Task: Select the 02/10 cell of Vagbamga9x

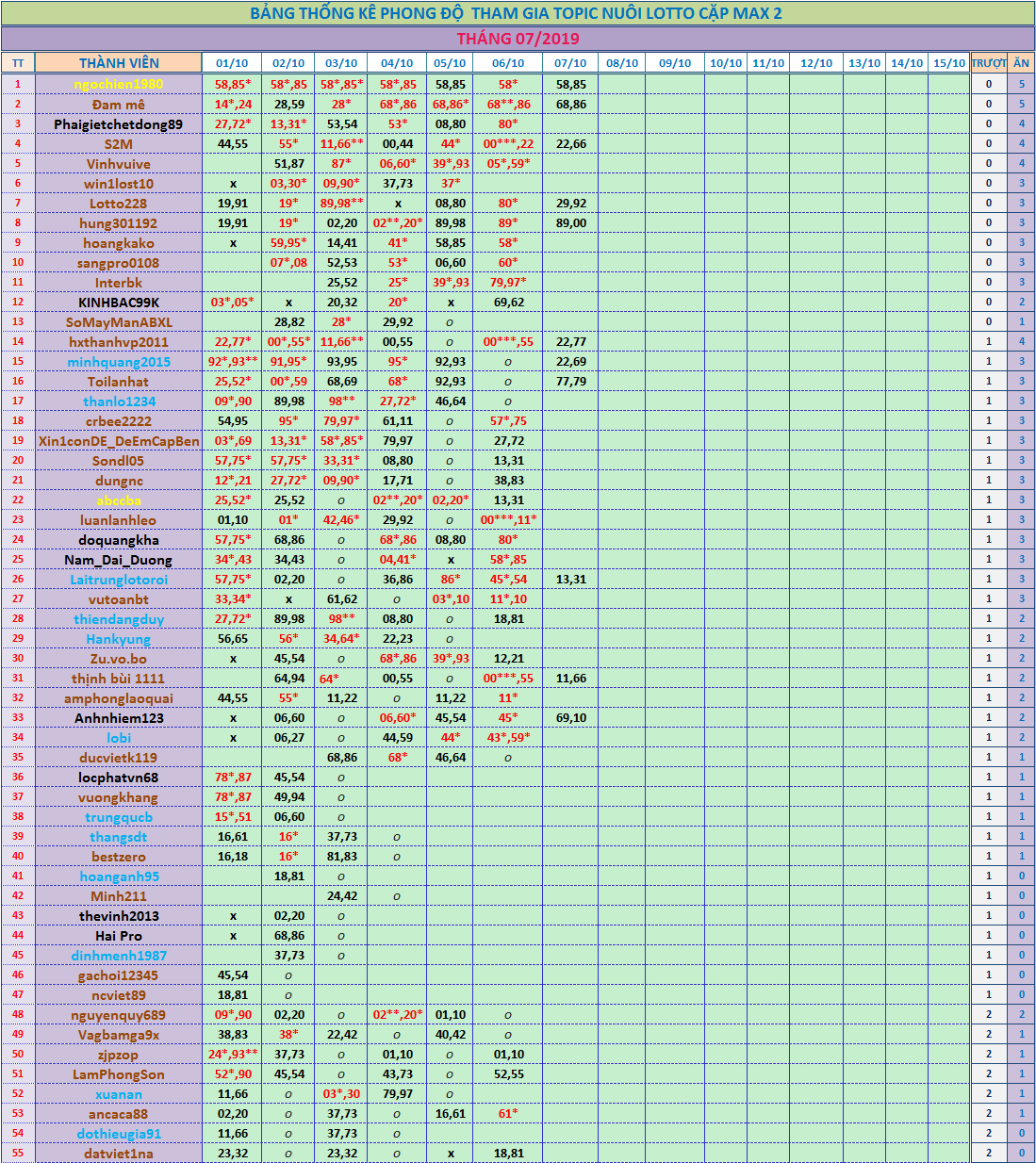Action: (x=288, y=1034)
